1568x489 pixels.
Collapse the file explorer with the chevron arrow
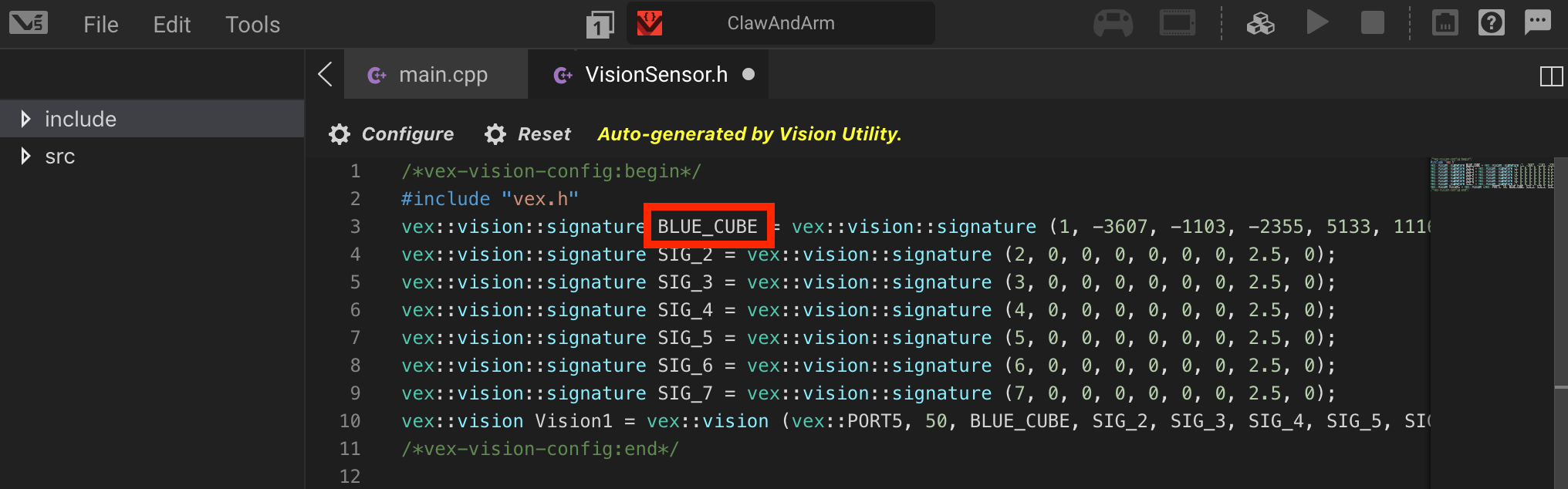click(324, 73)
